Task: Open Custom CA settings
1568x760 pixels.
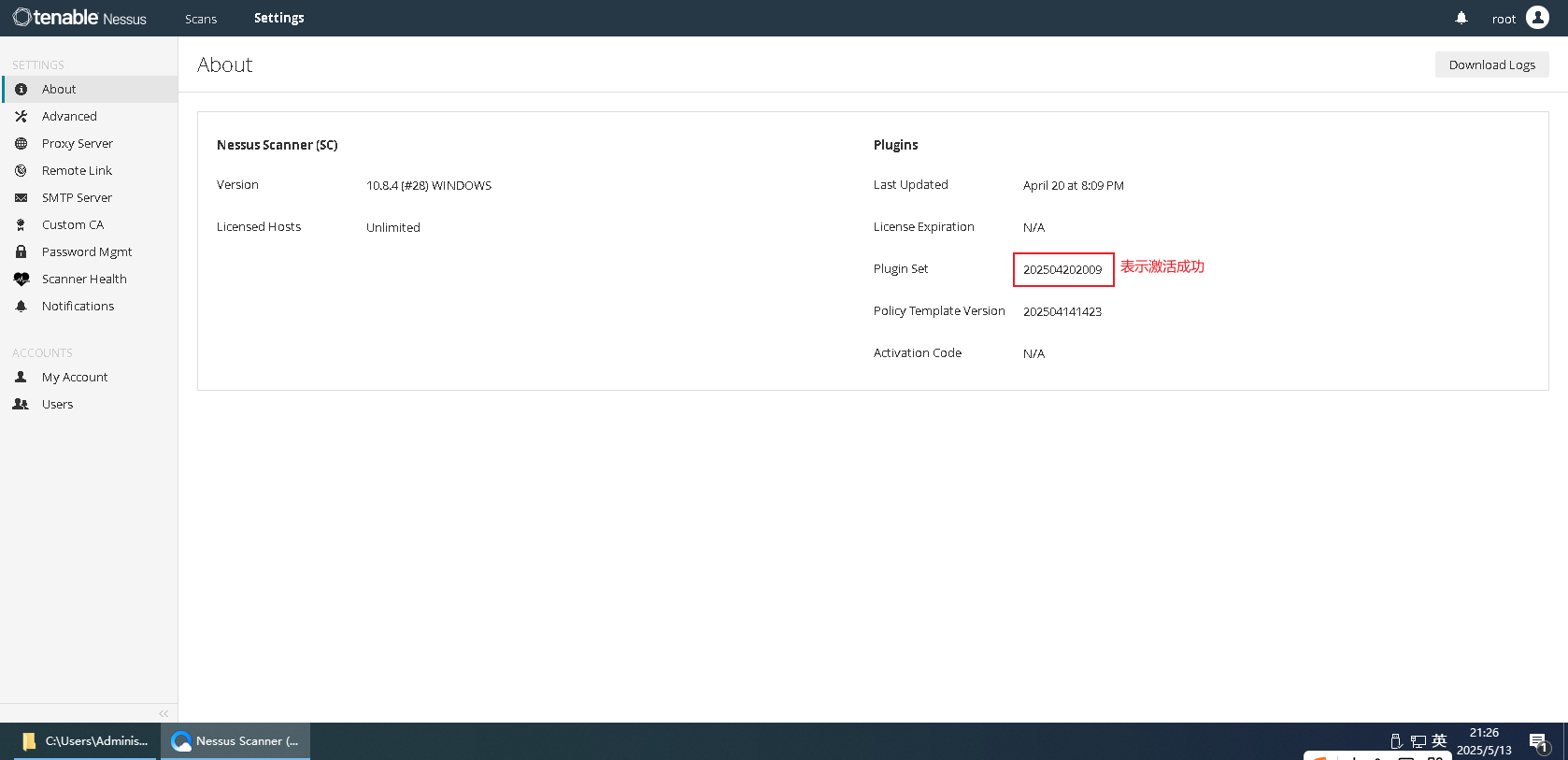Action: (x=89, y=225)
